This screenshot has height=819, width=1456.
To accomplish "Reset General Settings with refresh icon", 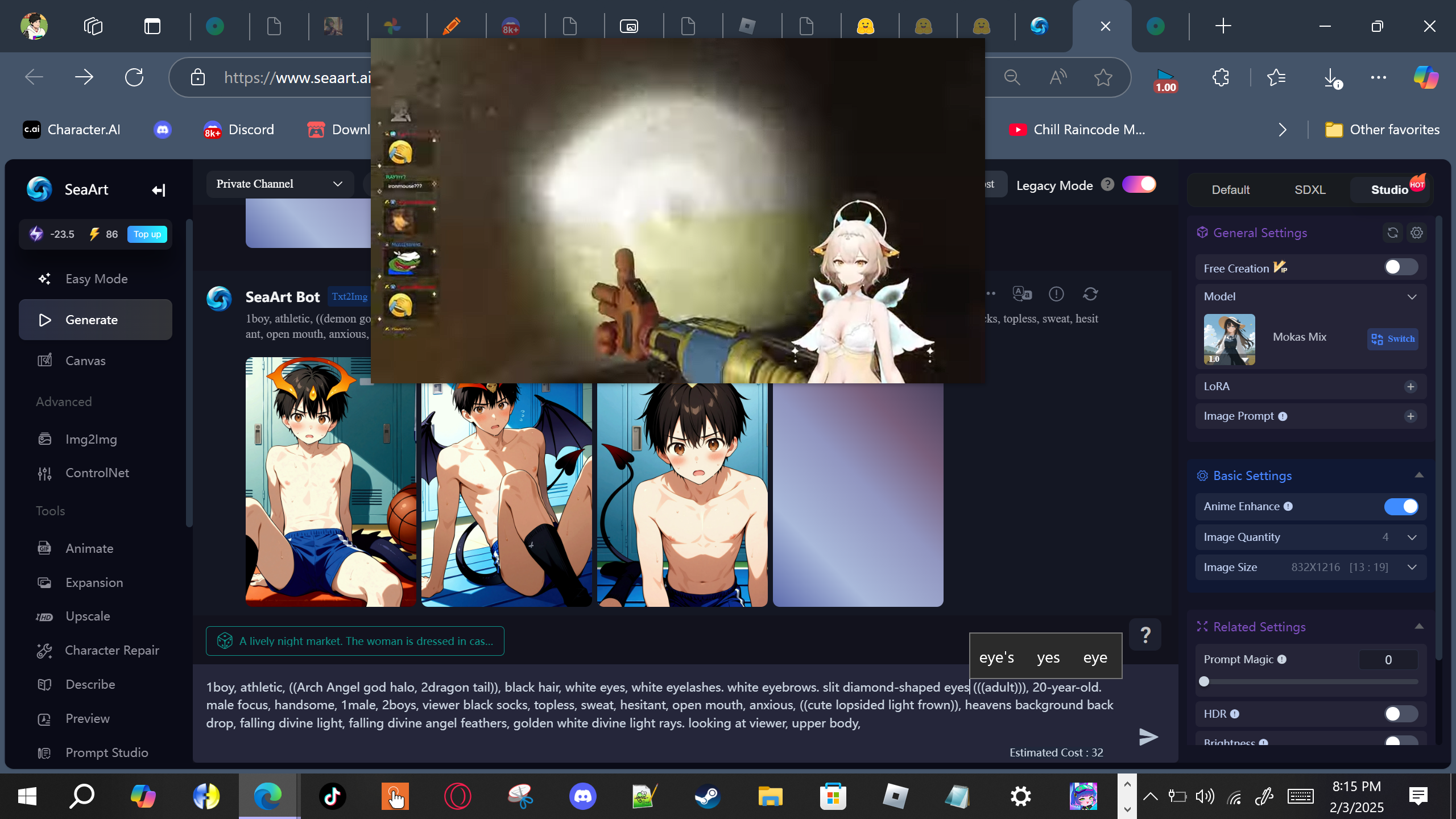I will [x=1392, y=233].
